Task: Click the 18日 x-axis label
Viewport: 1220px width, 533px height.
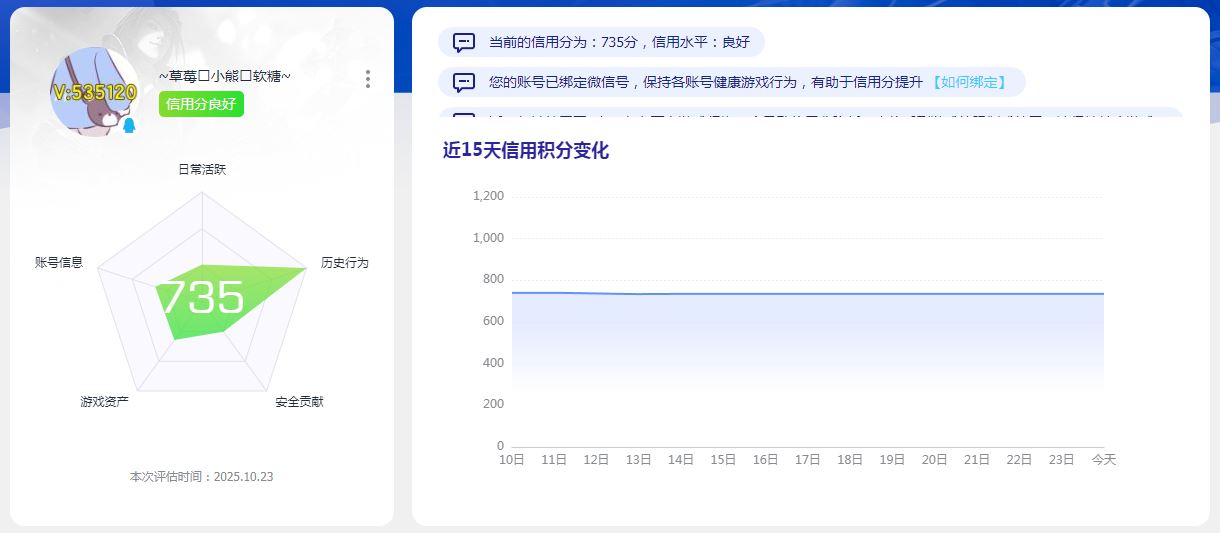Action: (x=850, y=459)
